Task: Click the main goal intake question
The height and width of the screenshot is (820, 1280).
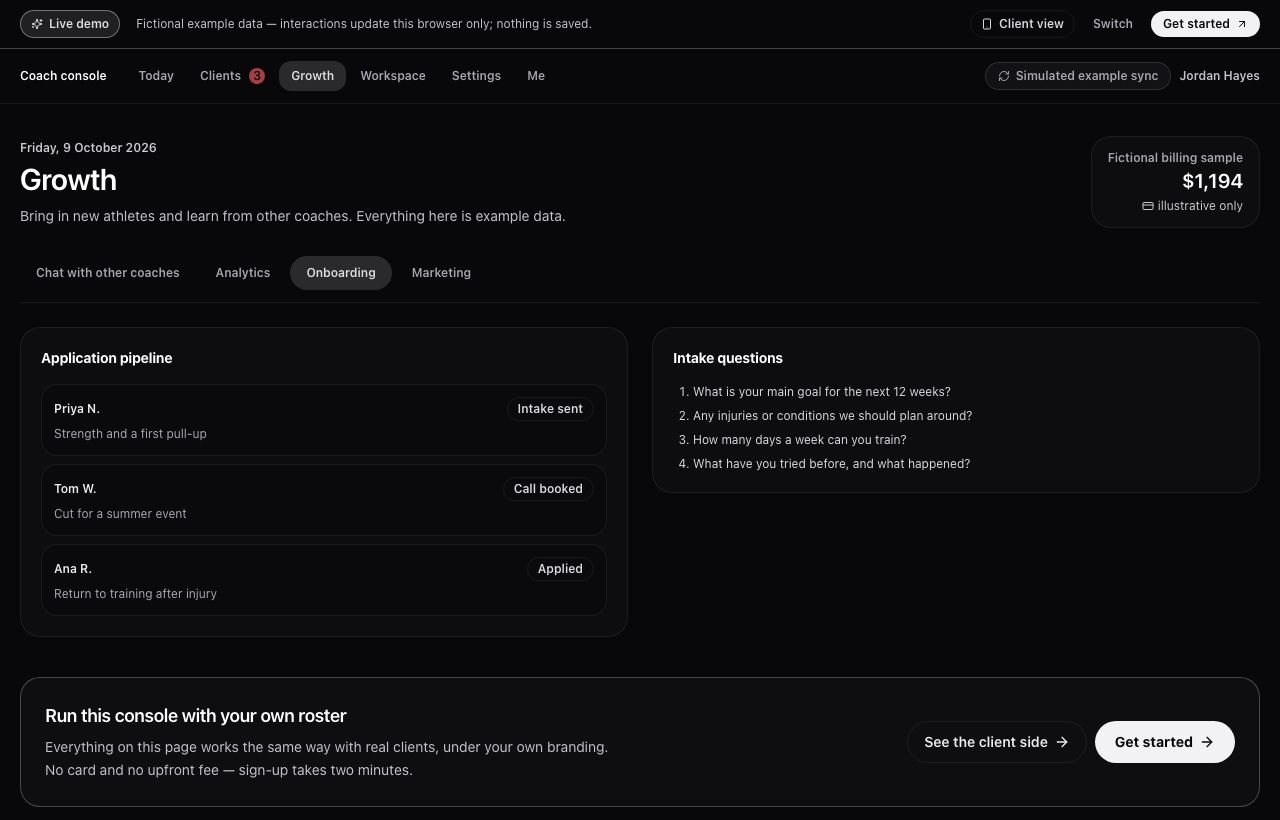Action: point(821,392)
